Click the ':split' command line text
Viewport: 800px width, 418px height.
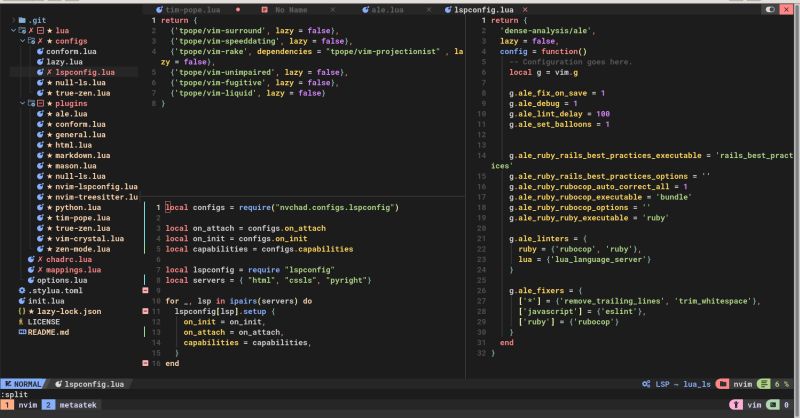[14, 395]
